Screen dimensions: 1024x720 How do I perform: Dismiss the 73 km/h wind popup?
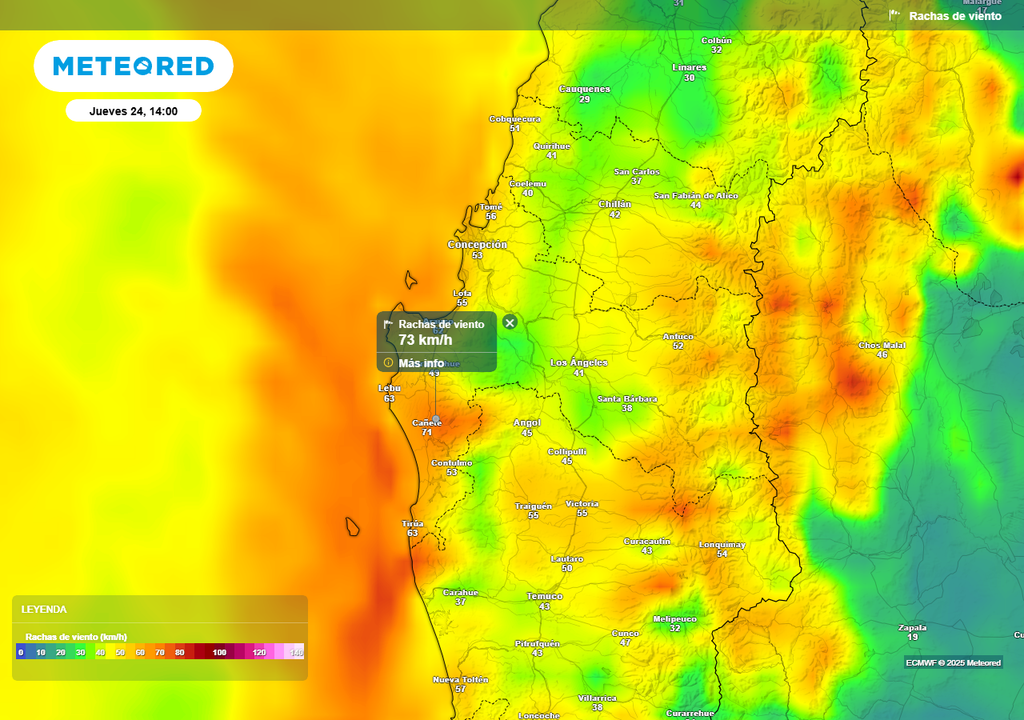click(x=510, y=322)
